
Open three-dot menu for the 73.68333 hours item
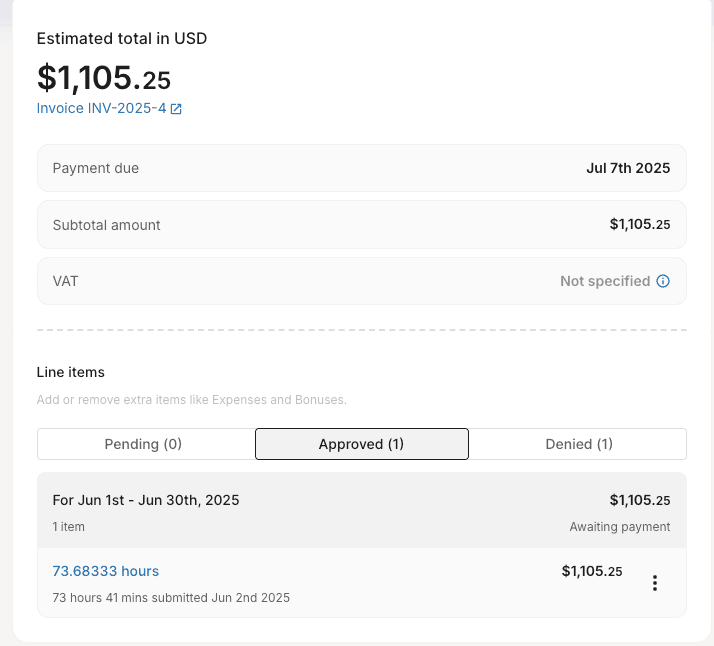point(654,583)
